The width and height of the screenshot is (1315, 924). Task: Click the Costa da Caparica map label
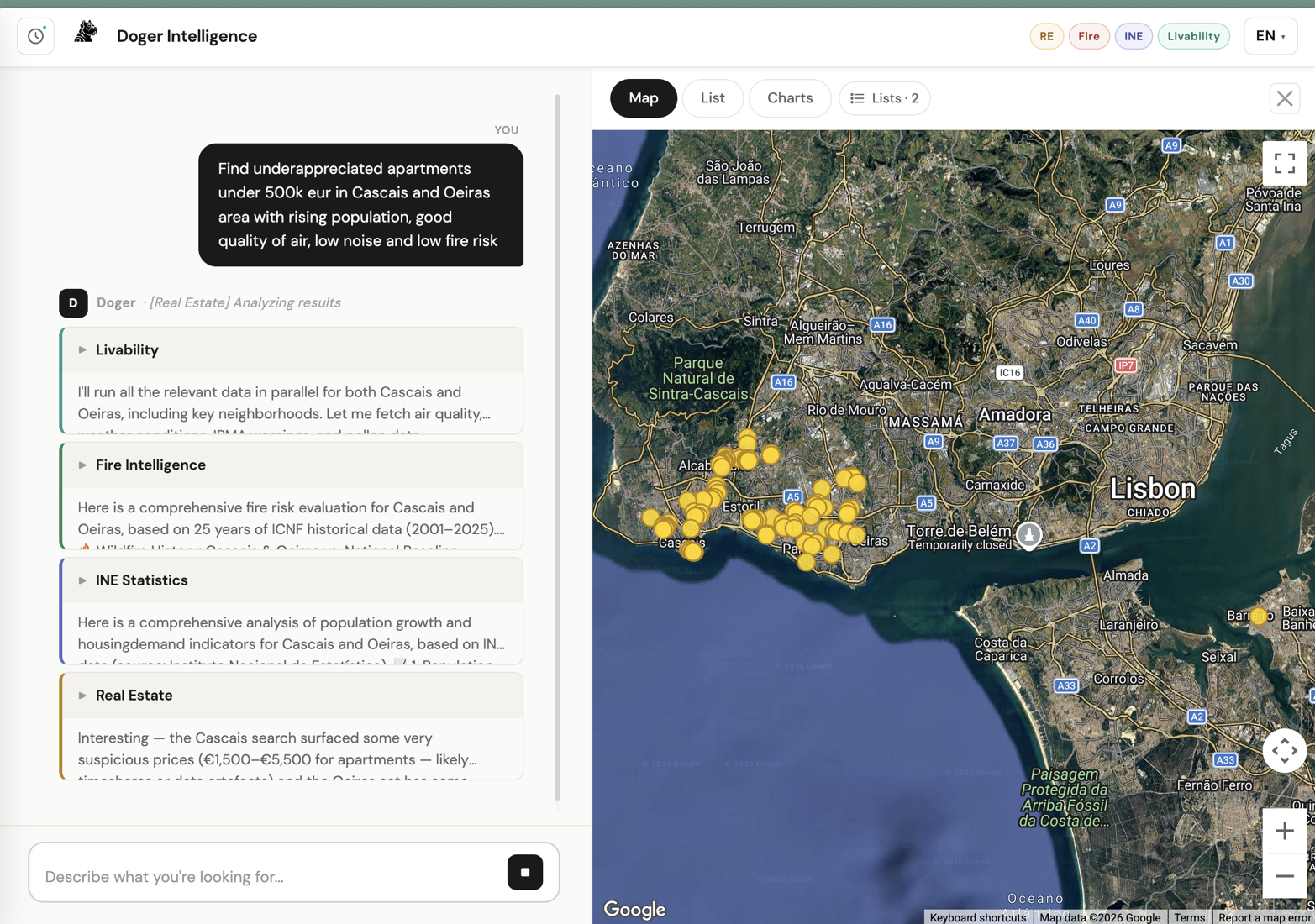[x=1000, y=649]
